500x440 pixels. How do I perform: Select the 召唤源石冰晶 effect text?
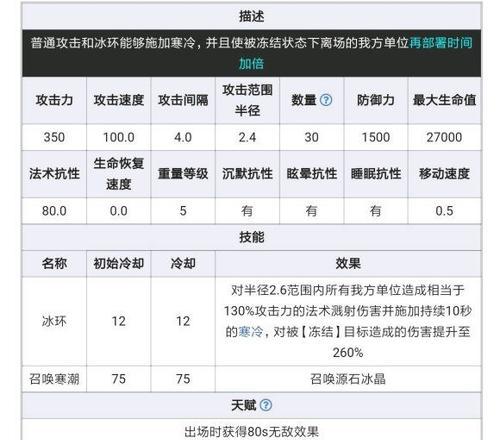348,379
